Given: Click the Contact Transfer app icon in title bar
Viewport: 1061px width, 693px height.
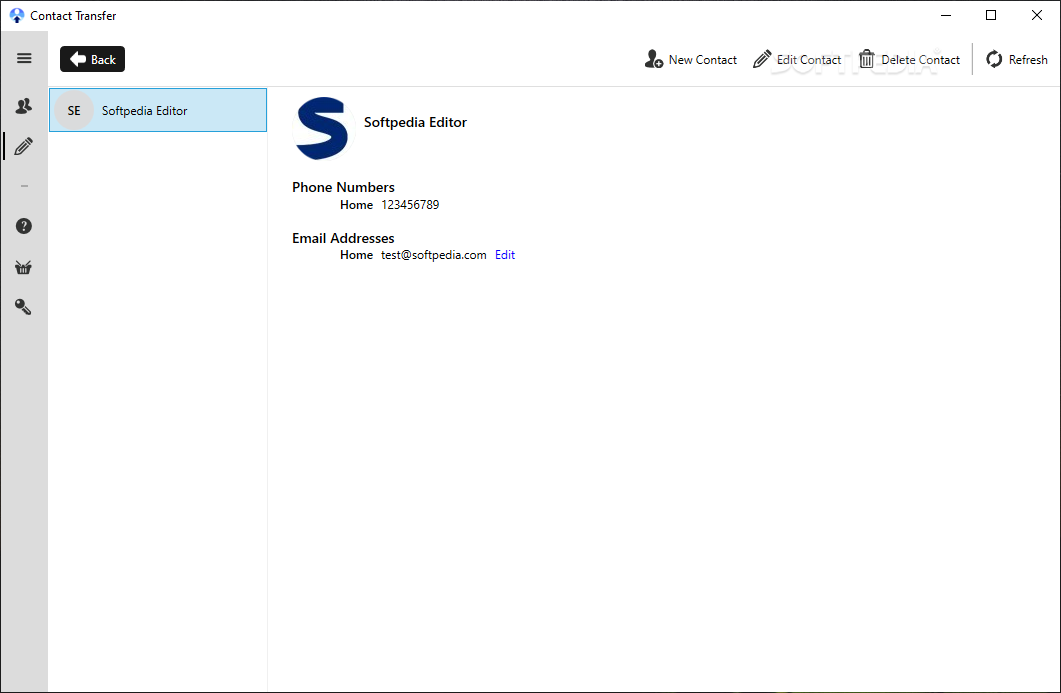Looking at the screenshot, I should click(x=17, y=16).
